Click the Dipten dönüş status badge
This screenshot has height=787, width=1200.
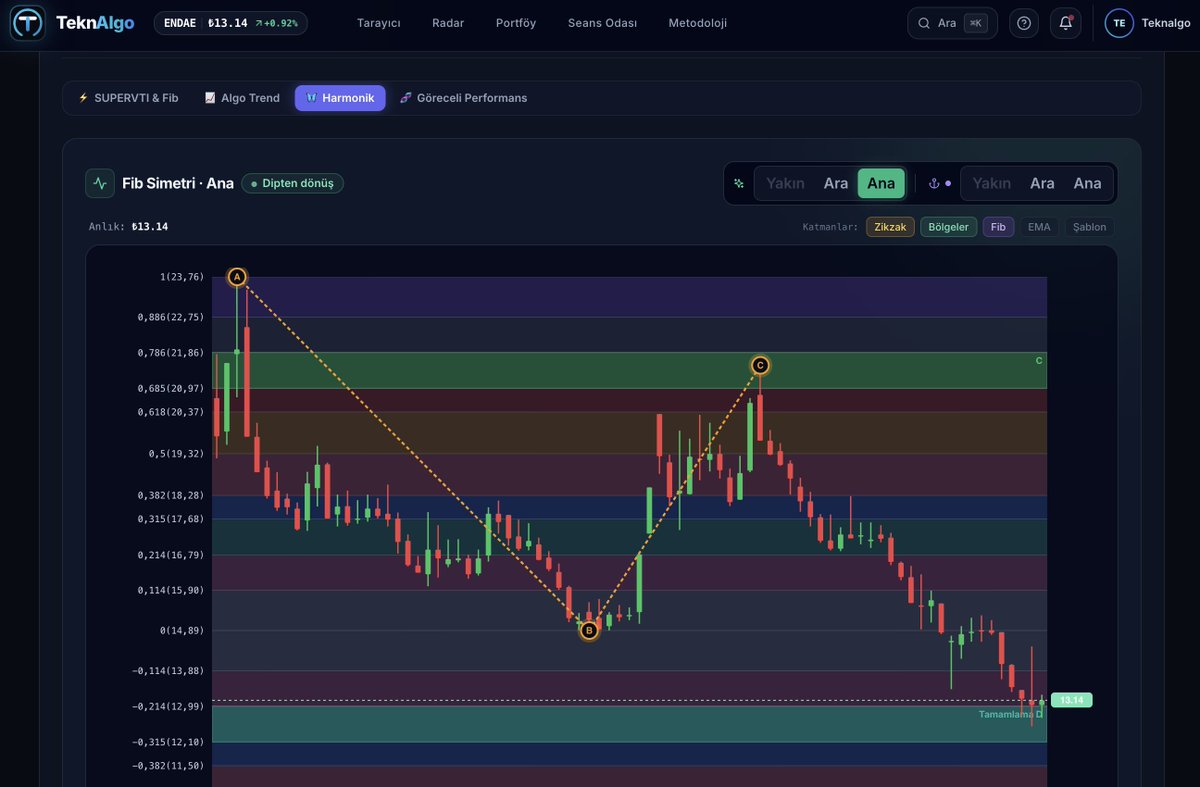[292, 184]
